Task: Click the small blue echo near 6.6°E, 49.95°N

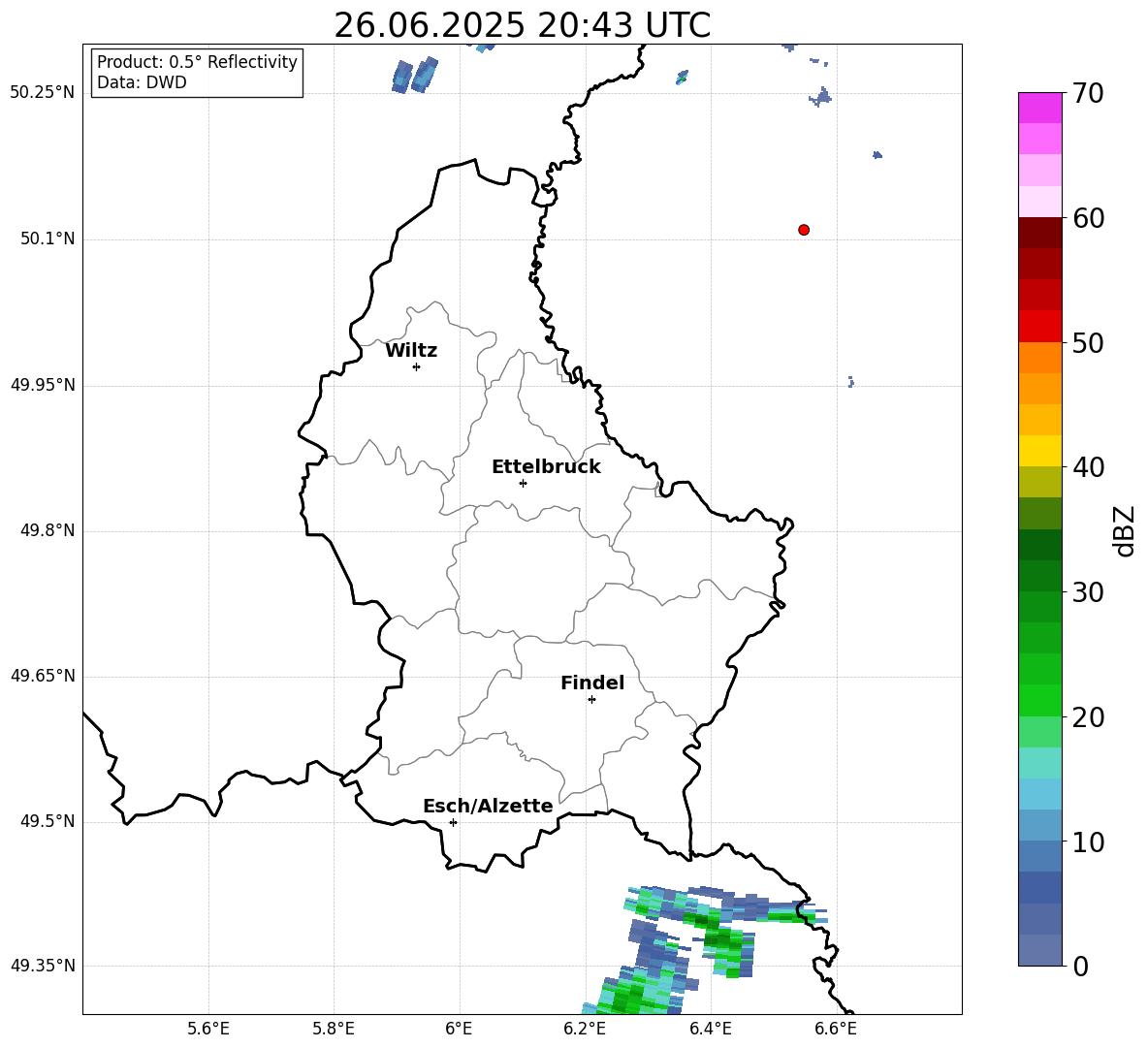Action: (850, 382)
